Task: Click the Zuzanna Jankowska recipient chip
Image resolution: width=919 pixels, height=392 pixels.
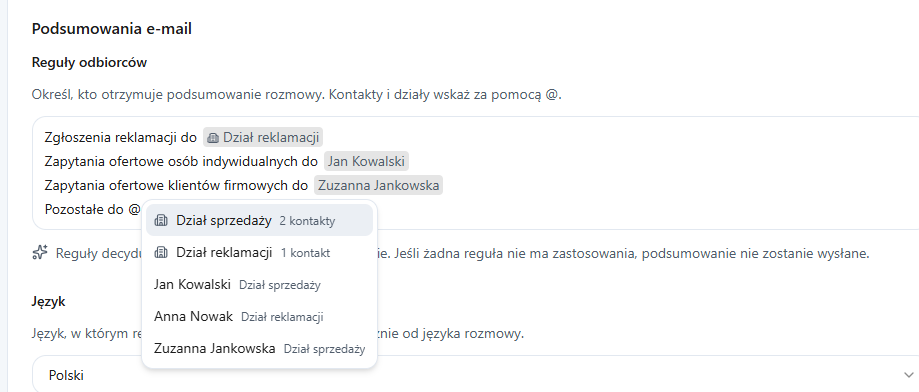Action: (x=379, y=186)
